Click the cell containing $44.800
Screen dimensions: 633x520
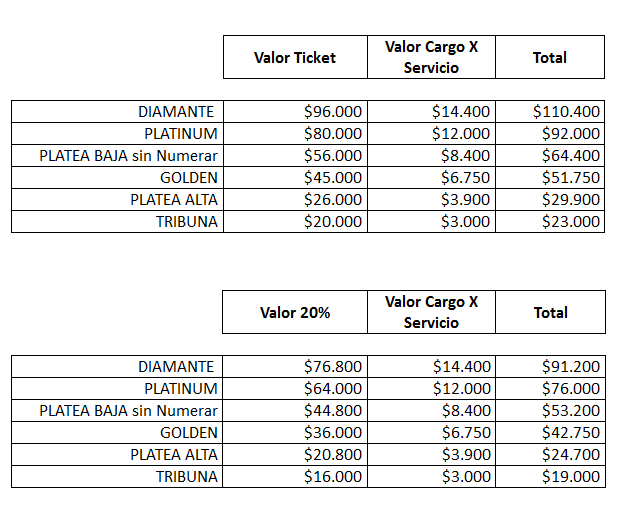pos(333,411)
